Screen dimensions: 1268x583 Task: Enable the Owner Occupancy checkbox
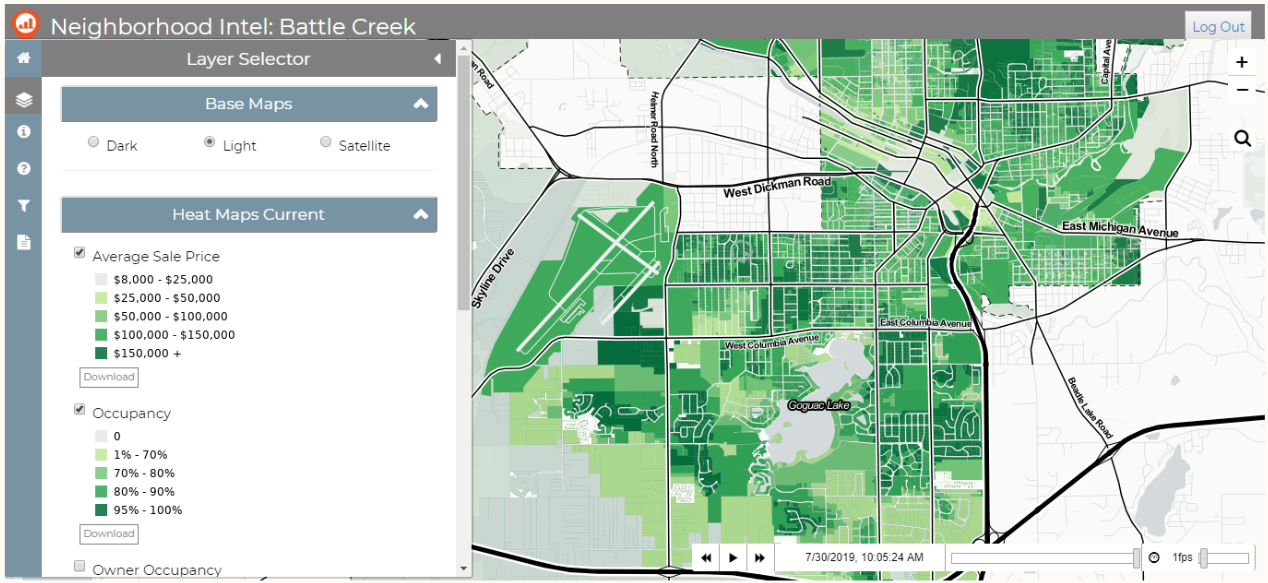coord(80,567)
